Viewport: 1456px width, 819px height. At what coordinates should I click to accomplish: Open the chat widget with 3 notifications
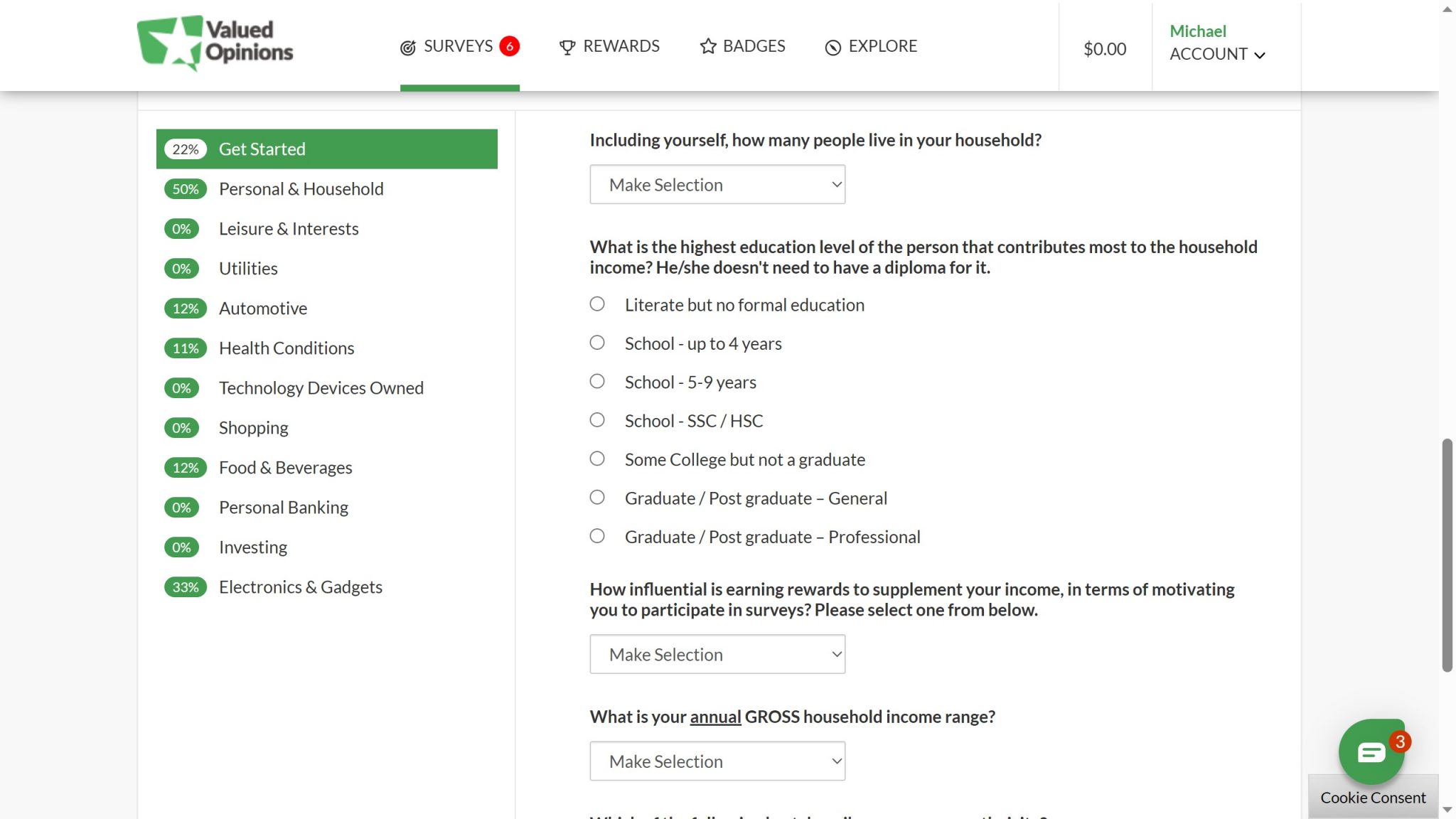point(1372,752)
